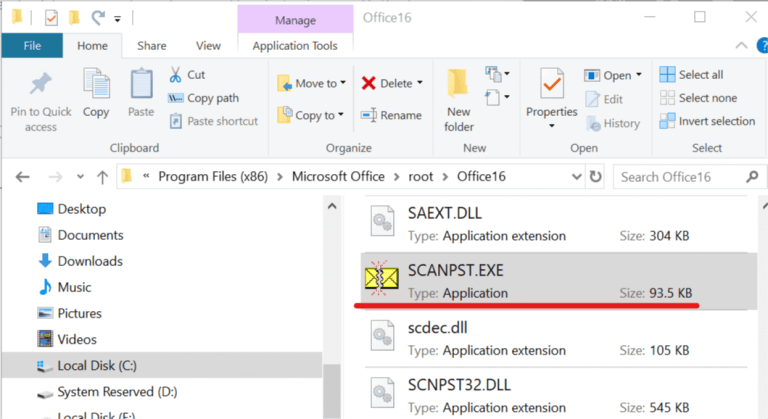Collapse the ribbon with chevron
This screenshot has height=419, width=768.
tap(741, 46)
